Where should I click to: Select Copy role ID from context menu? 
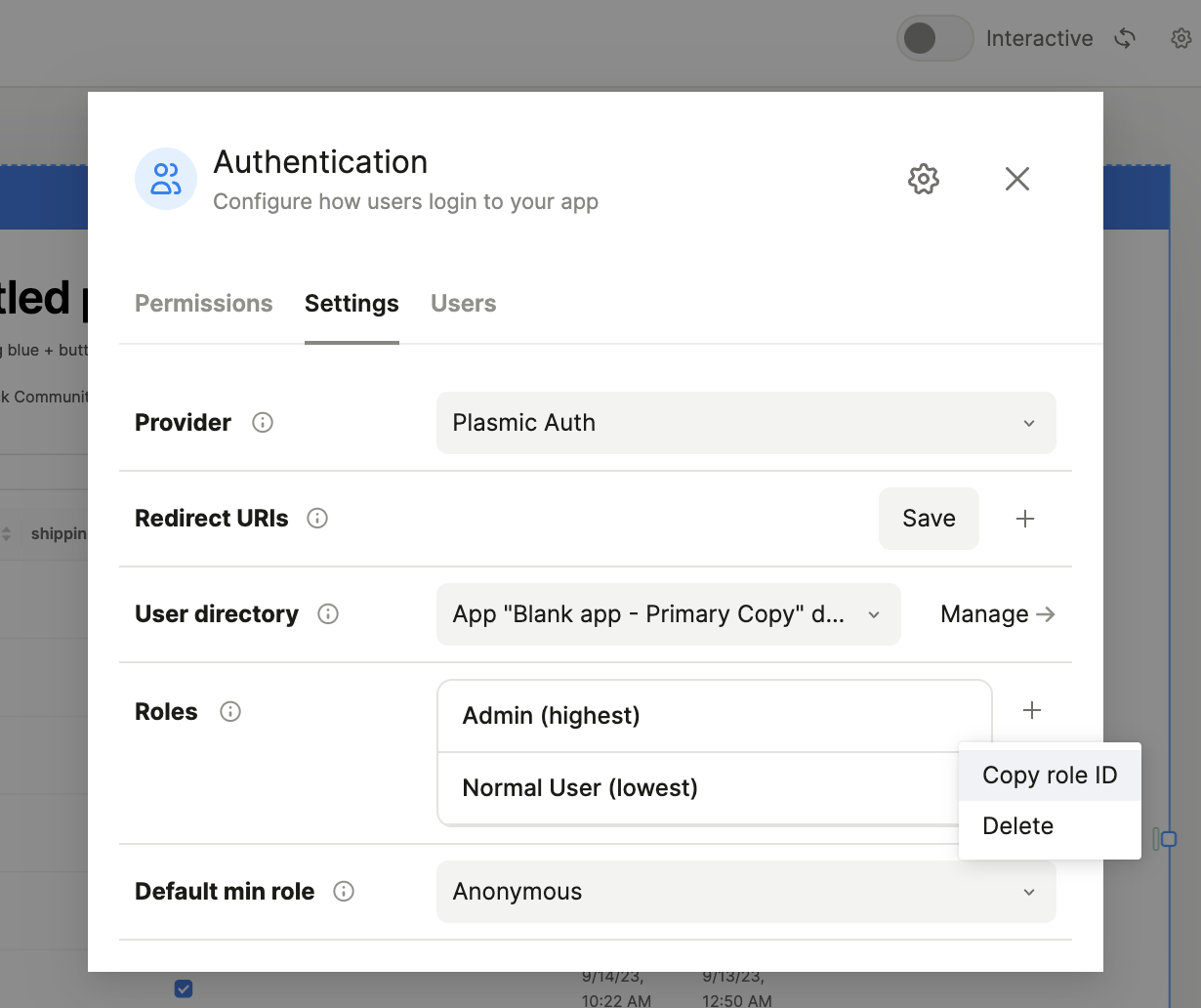point(1049,776)
